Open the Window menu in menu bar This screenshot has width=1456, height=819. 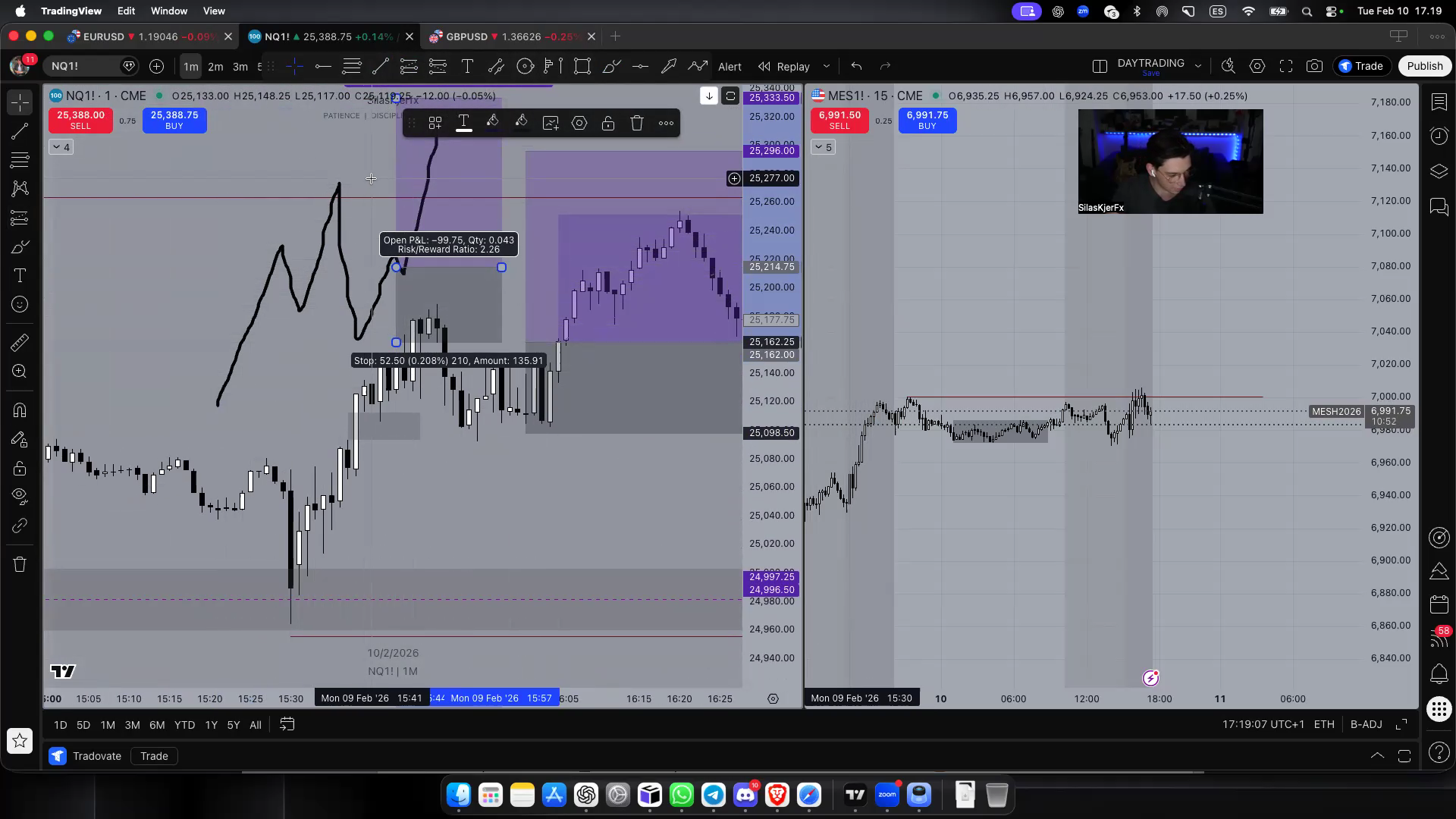(168, 11)
